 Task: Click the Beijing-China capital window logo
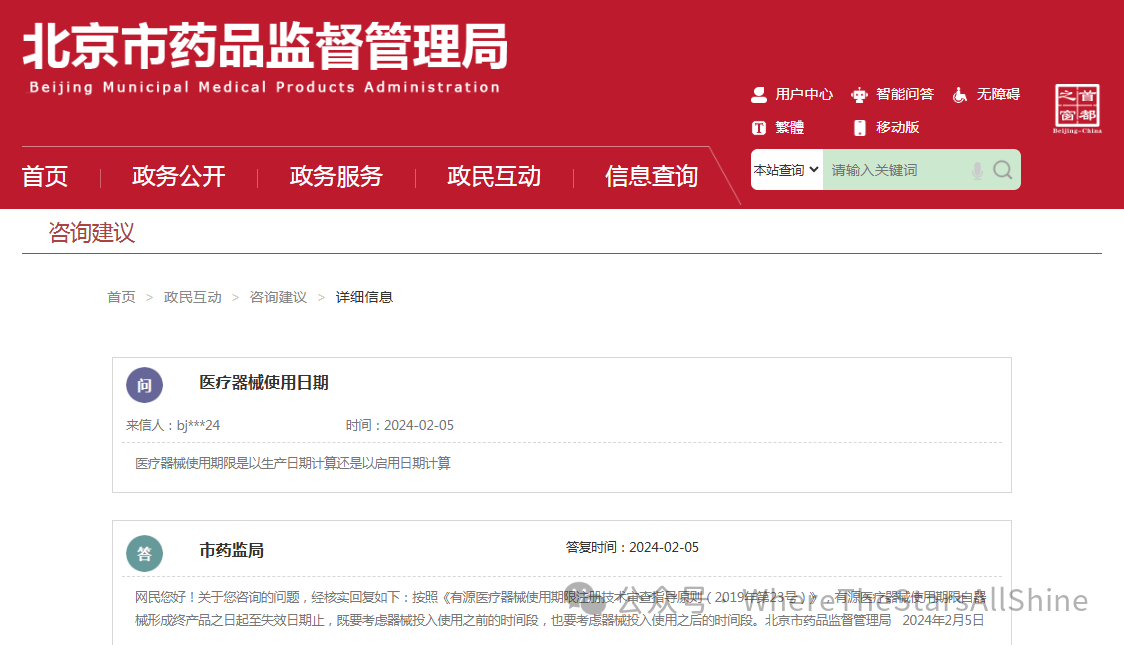coord(1077,109)
